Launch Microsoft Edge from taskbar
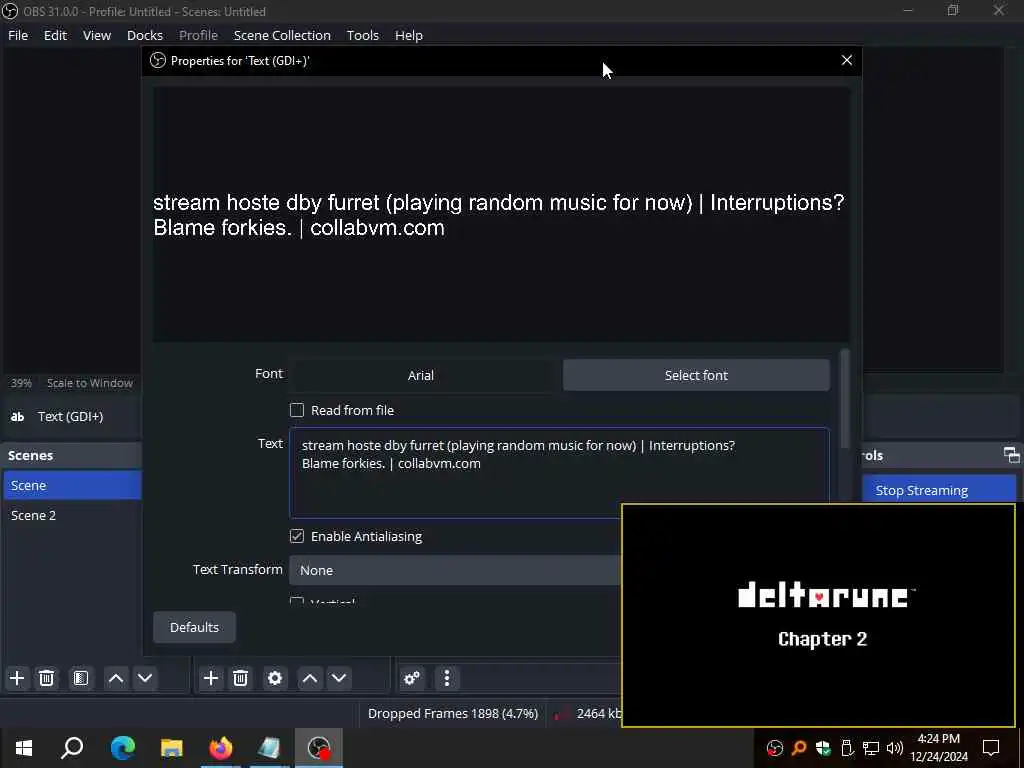The height and width of the screenshot is (768, 1024). click(122, 748)
